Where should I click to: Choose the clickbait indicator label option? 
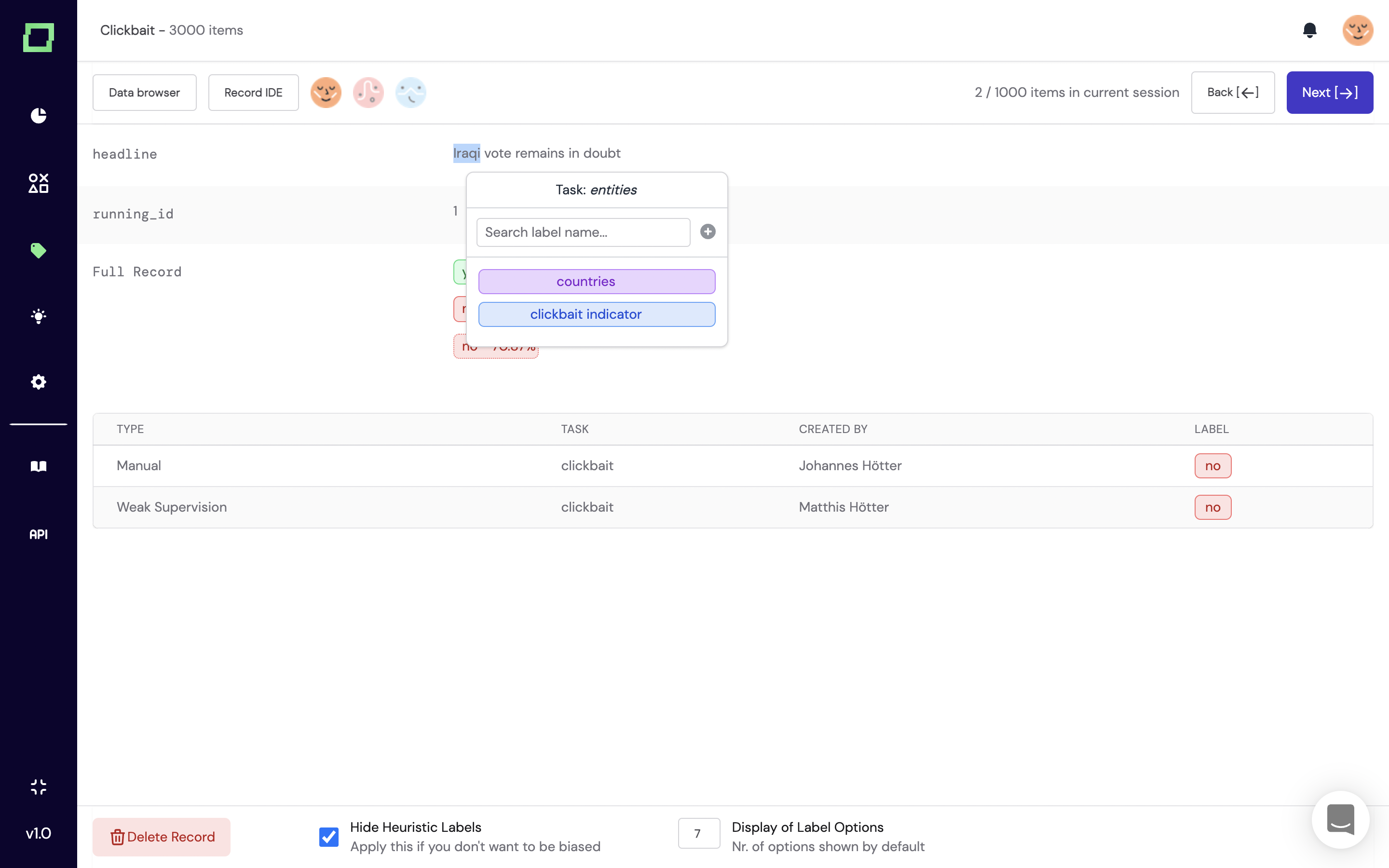click(596, 314)
